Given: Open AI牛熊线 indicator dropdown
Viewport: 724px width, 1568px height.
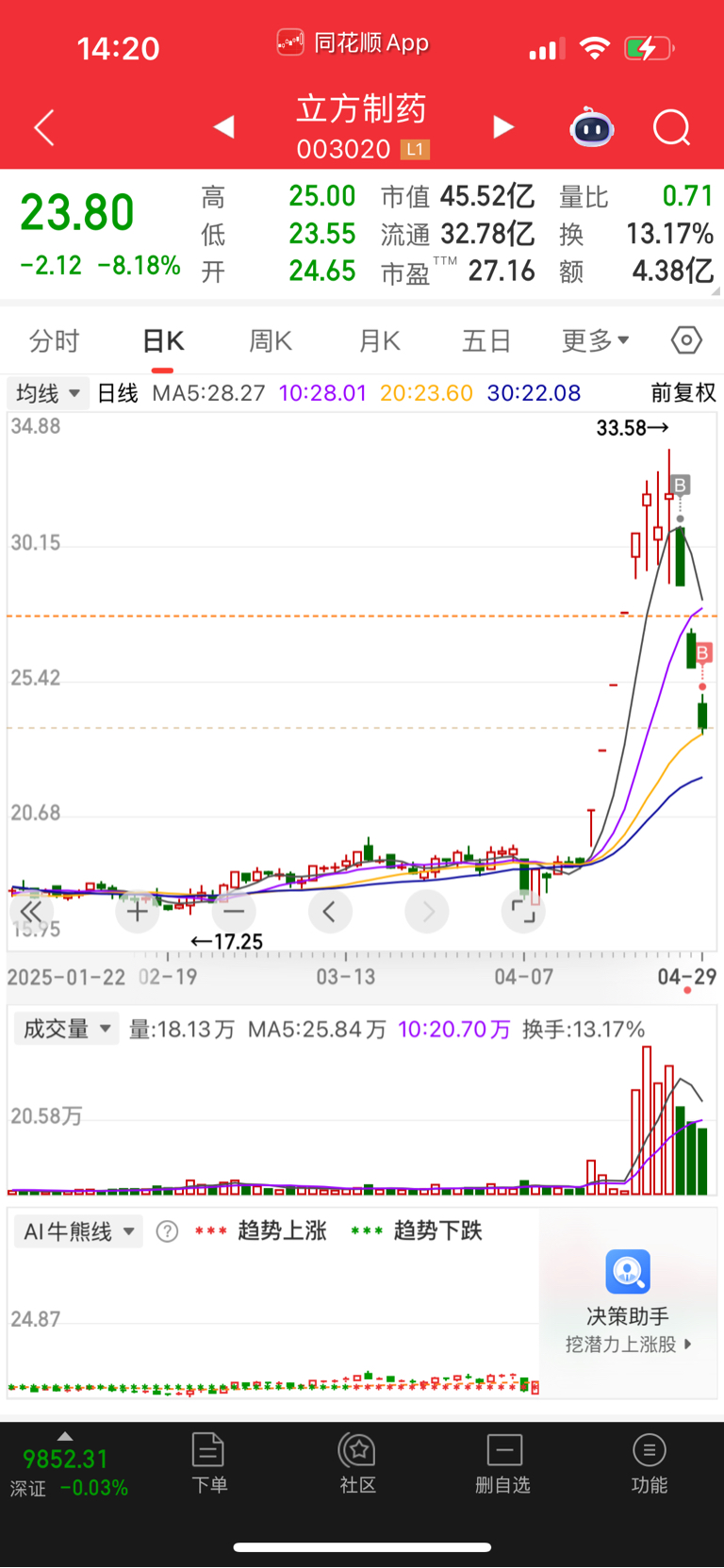Looking at the screenshot, I should tap(78, 1231).
